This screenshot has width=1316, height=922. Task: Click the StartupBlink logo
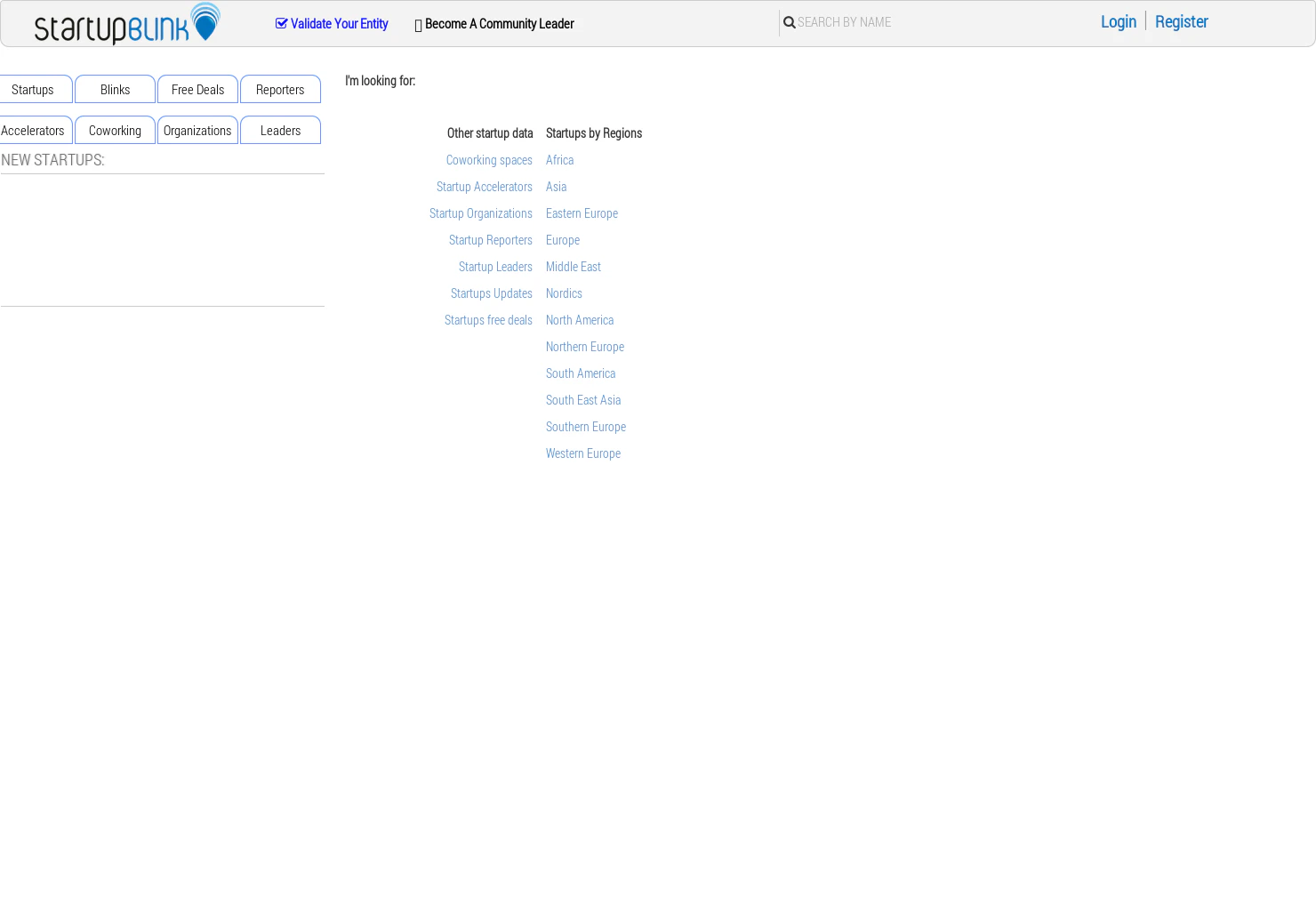[127, 23]
